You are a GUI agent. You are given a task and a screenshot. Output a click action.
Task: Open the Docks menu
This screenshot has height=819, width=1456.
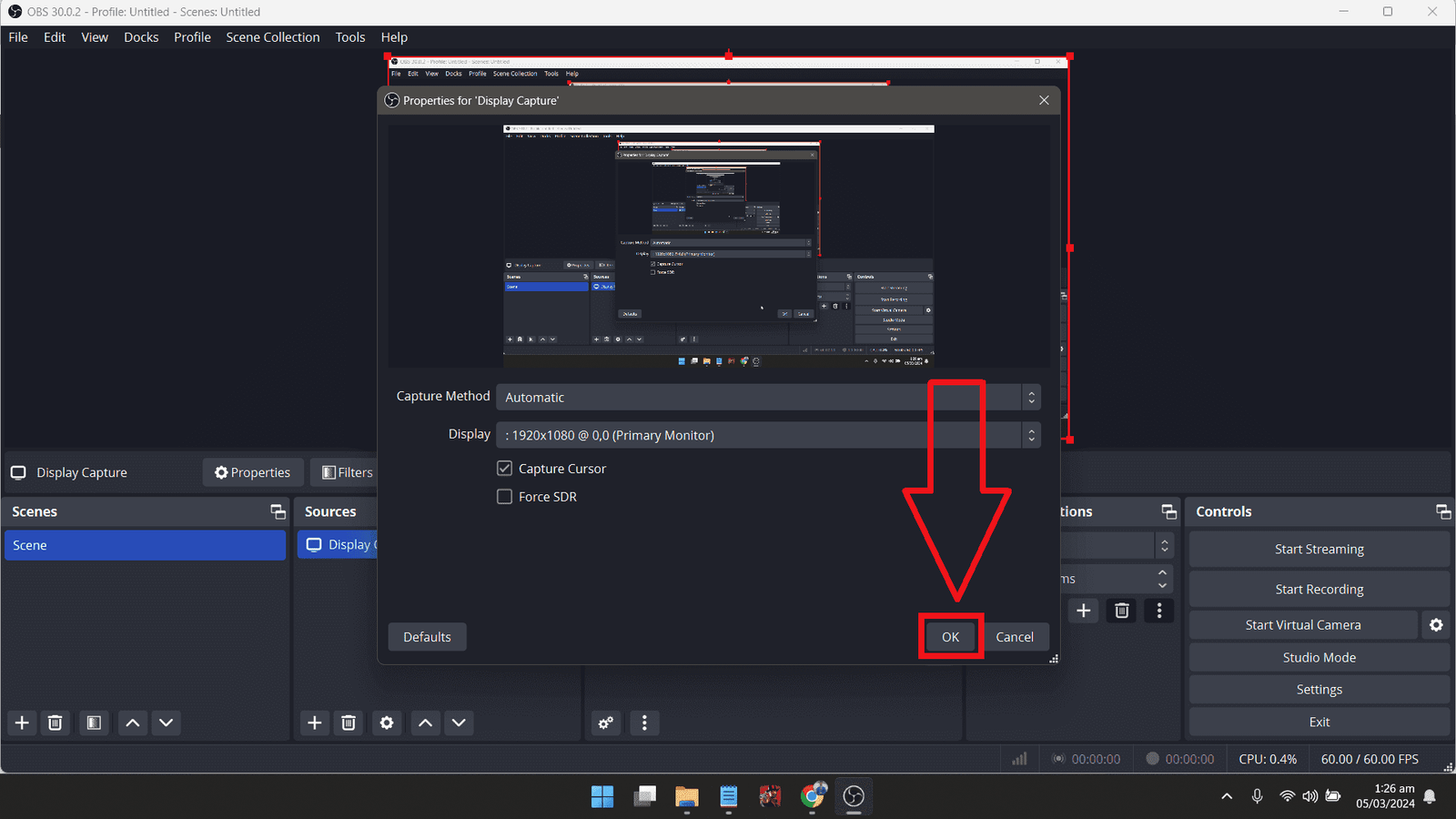click(141, 37)
